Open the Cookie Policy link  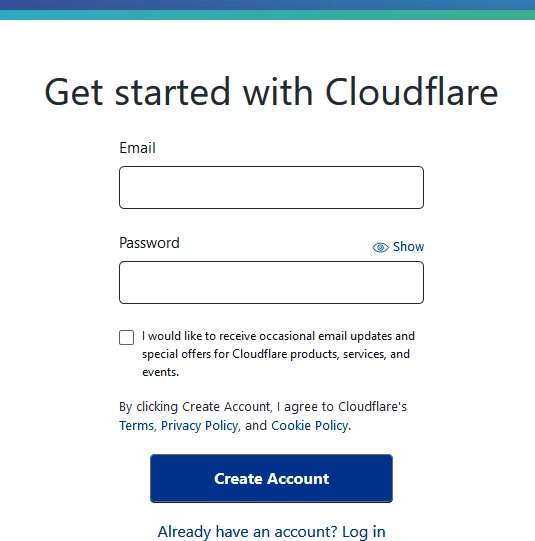click(309, 425)
